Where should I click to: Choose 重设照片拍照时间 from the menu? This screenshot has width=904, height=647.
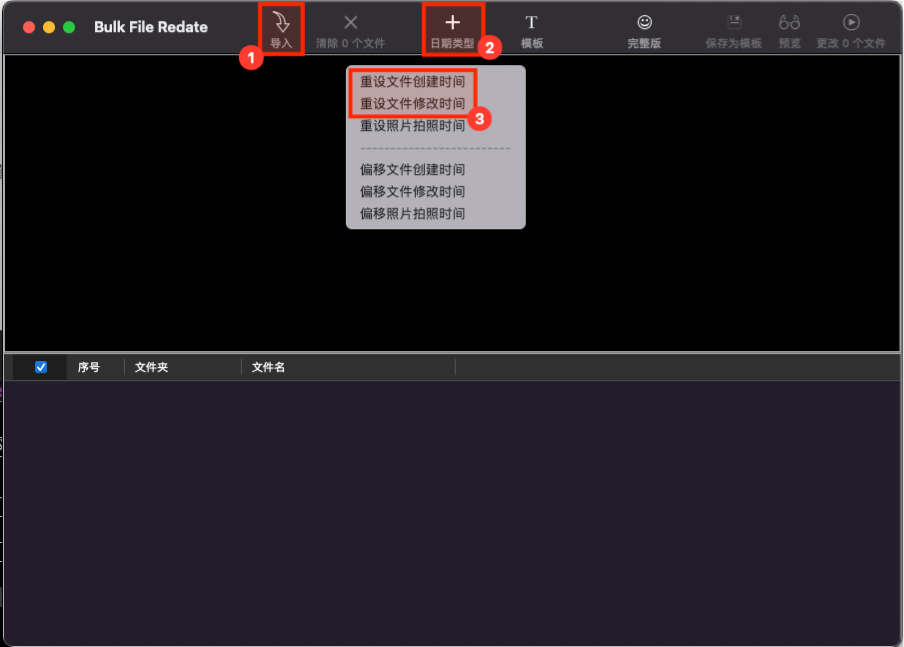[x=412, y=125]
